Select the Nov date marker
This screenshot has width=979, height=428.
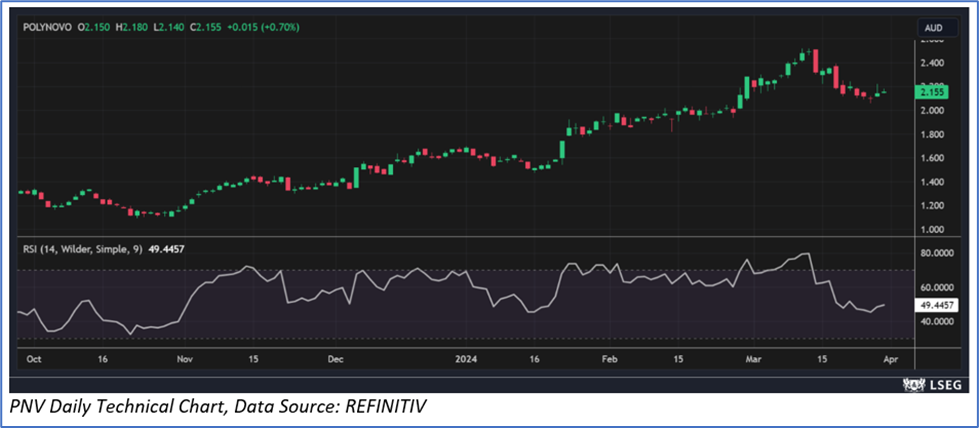tap(184, 357)
